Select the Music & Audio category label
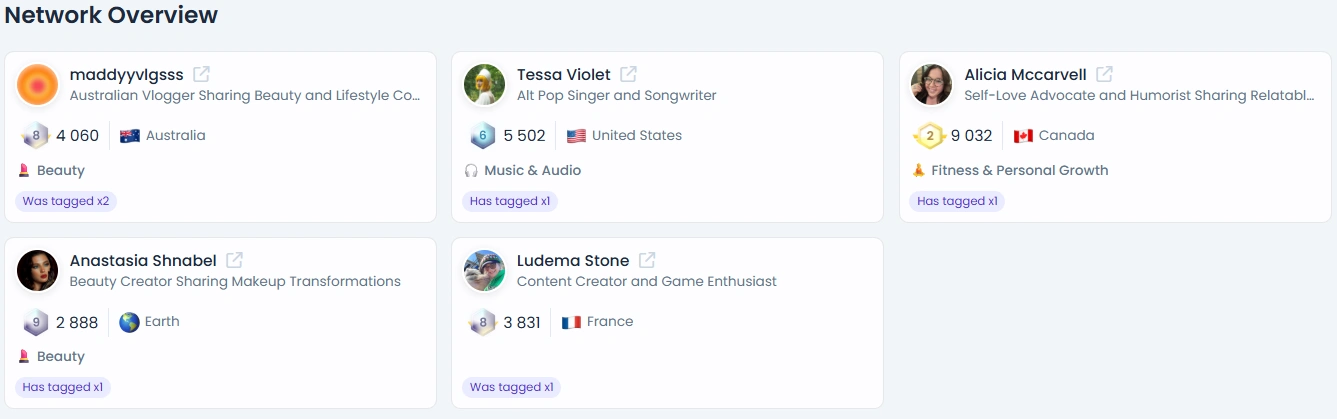Image resolution: width=1337 pixels, height=419 pixels. (x=532, y=170)
